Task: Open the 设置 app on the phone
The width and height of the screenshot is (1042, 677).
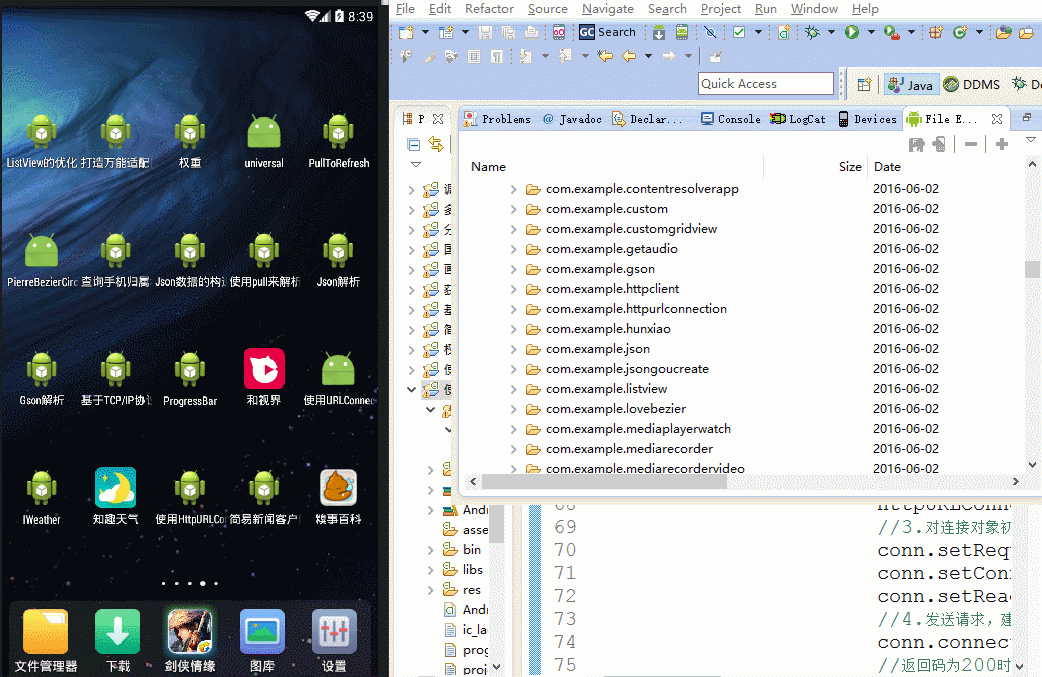Action: (x=333, y=632)
